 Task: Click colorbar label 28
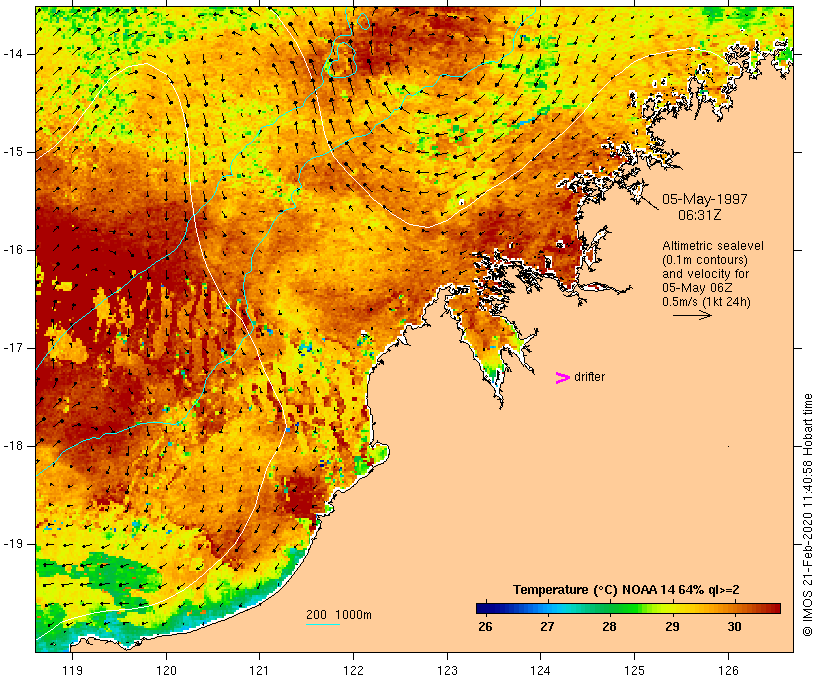[x=609, y=626]
